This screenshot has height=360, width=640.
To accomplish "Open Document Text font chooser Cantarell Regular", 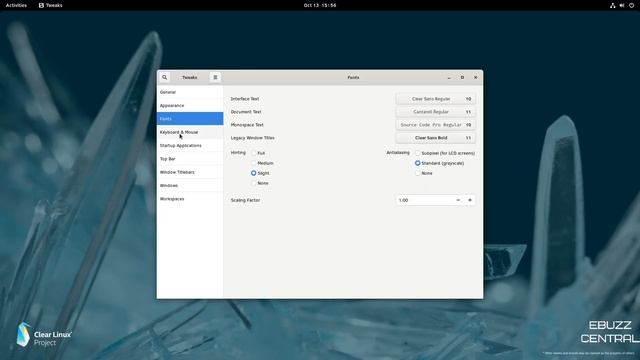I will (436, 112).
